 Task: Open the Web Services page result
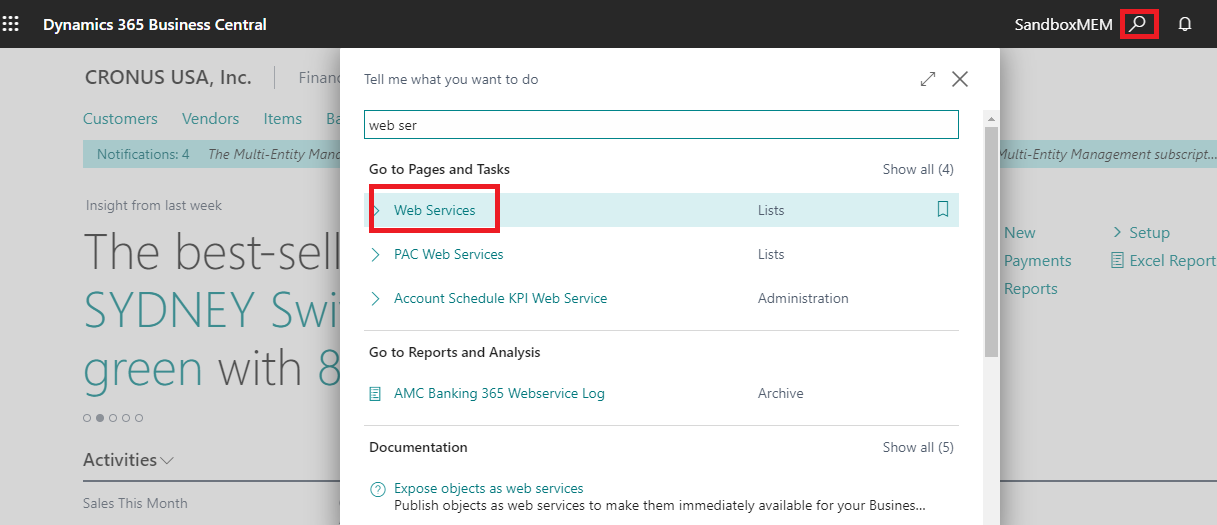435,210
